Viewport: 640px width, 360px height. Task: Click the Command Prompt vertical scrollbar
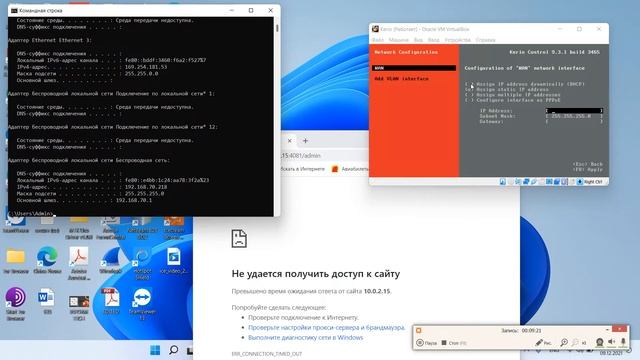pos(277,116)
